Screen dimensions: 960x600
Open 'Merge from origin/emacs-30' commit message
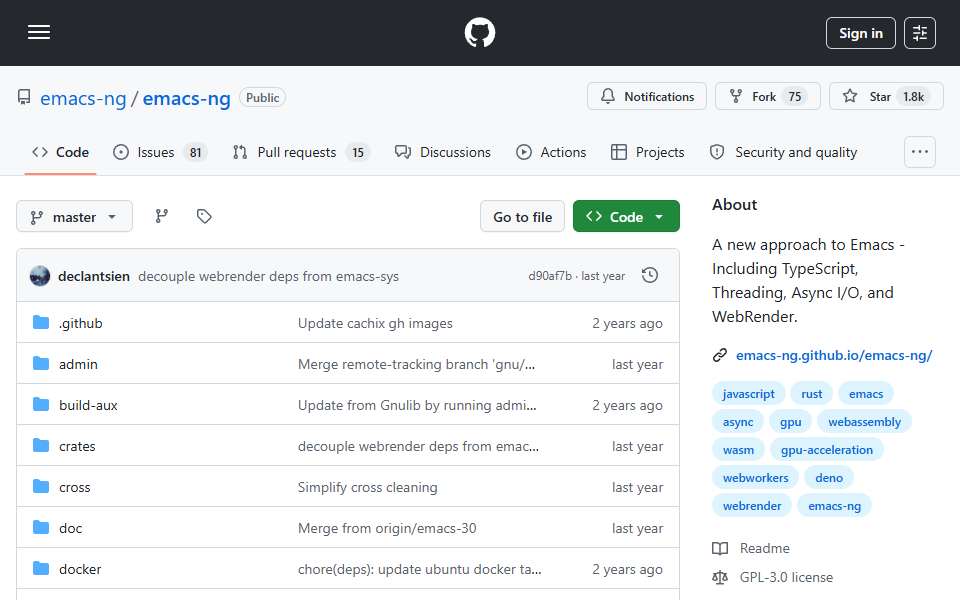(387, 528)
